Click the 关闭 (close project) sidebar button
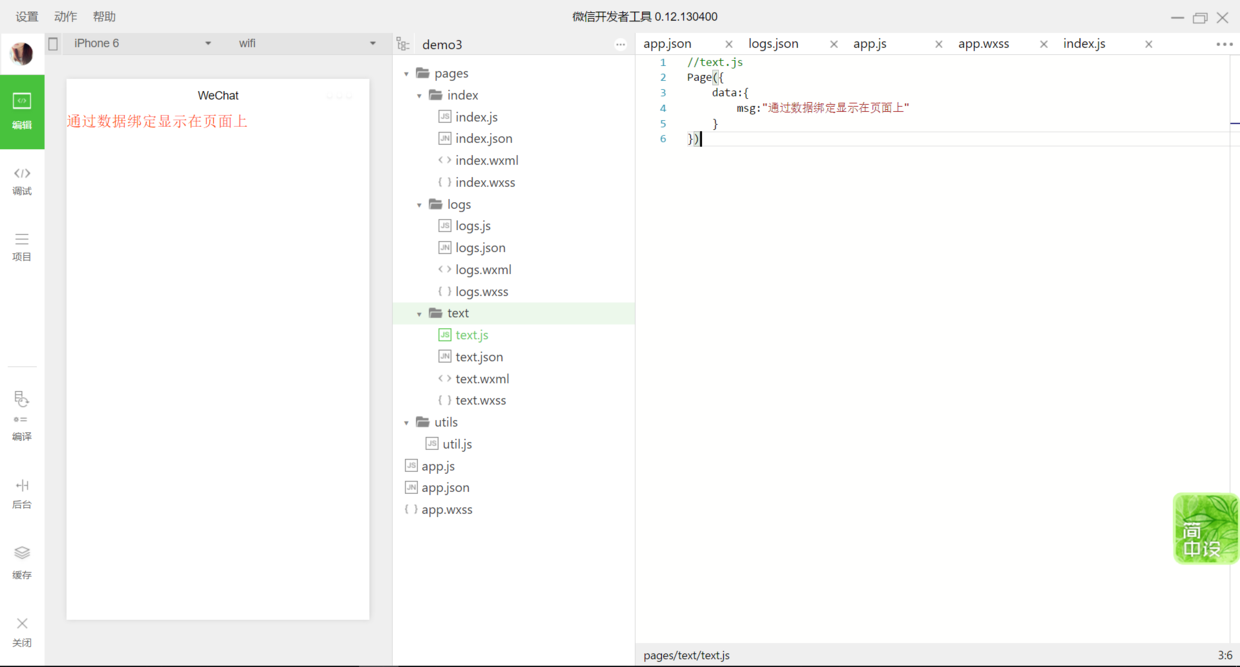1240x667 pixels. pos(22,632)
